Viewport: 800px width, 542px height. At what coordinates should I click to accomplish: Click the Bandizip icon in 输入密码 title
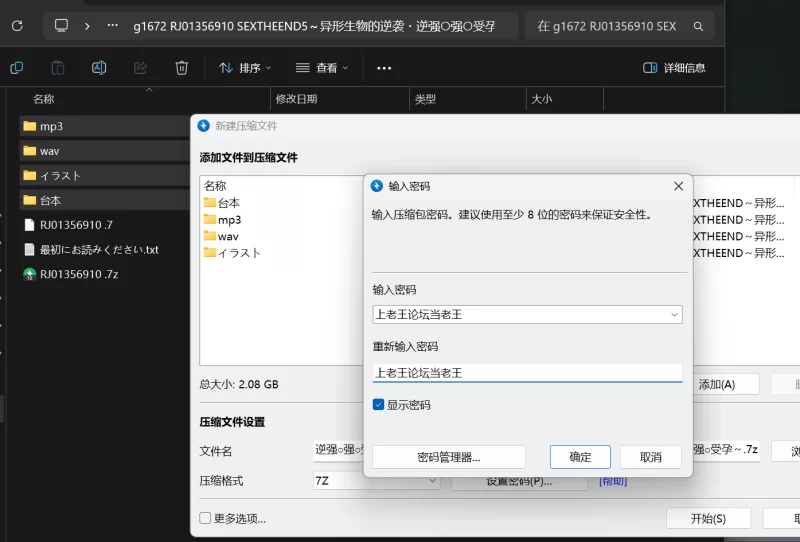(x=377, y=186)
